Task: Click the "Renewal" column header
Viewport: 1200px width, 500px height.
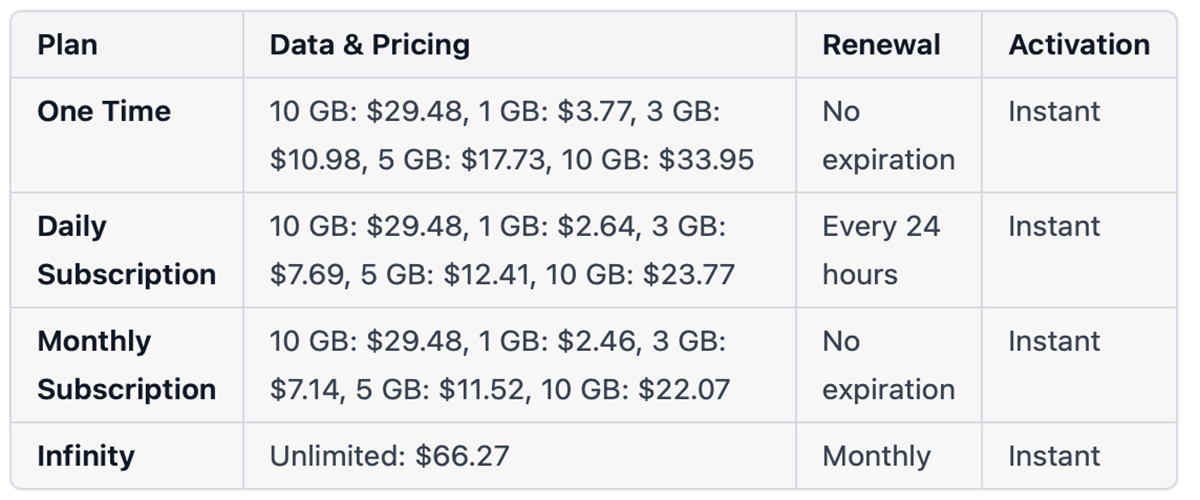Action: [881, 45]
